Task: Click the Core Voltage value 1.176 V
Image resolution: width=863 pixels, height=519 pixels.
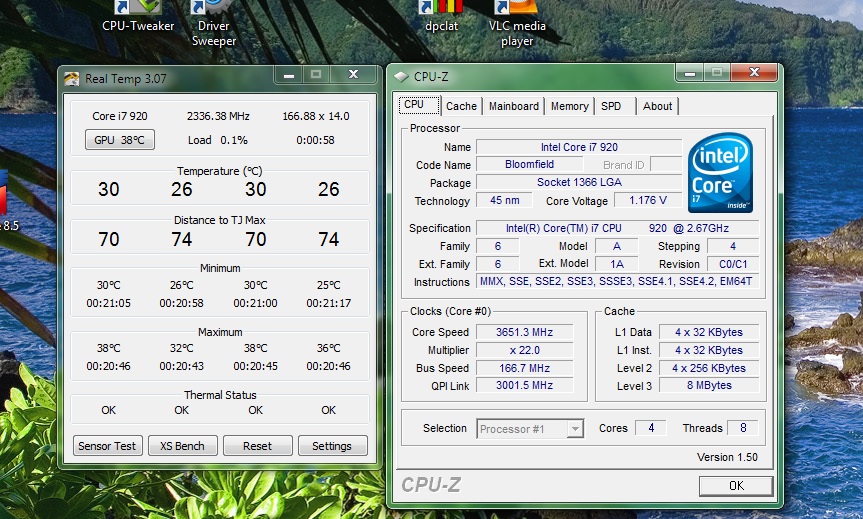Action: [x=648, y=200]
